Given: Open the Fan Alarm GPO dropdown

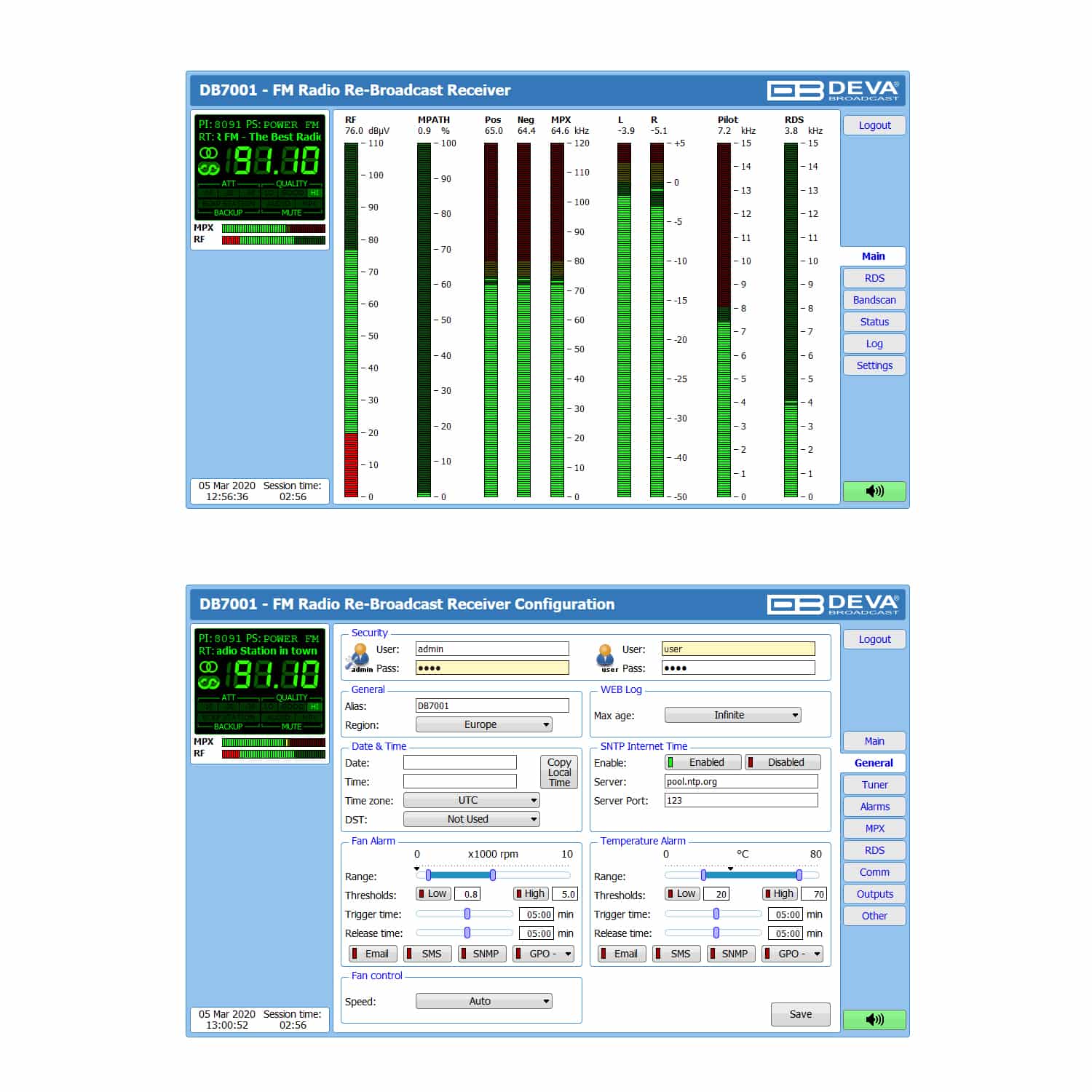Looking at the screenshot, I should [543, 954].
